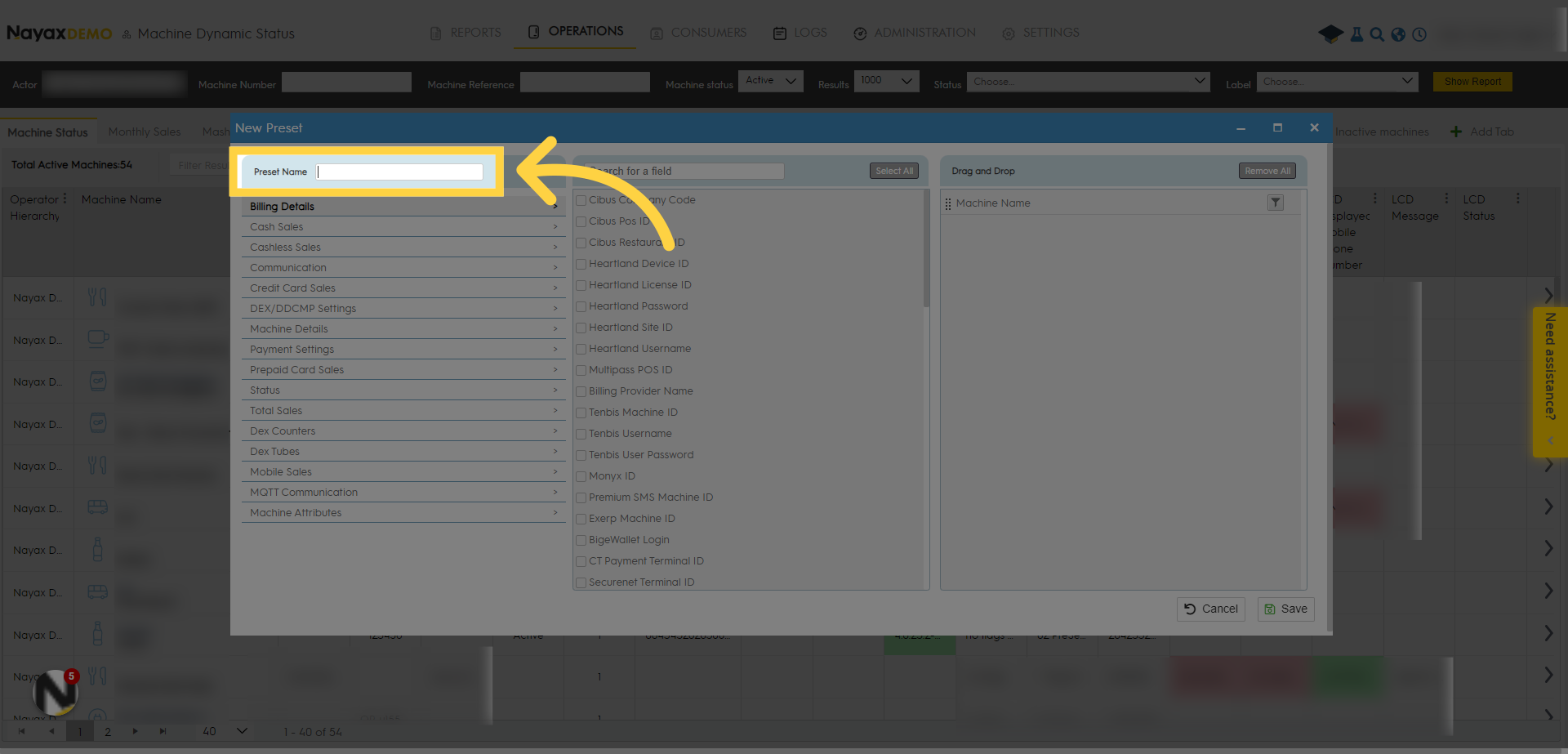Click the Show Report button
Image resolution: width=1568 pixels, height=754 pixels.
1472,82
